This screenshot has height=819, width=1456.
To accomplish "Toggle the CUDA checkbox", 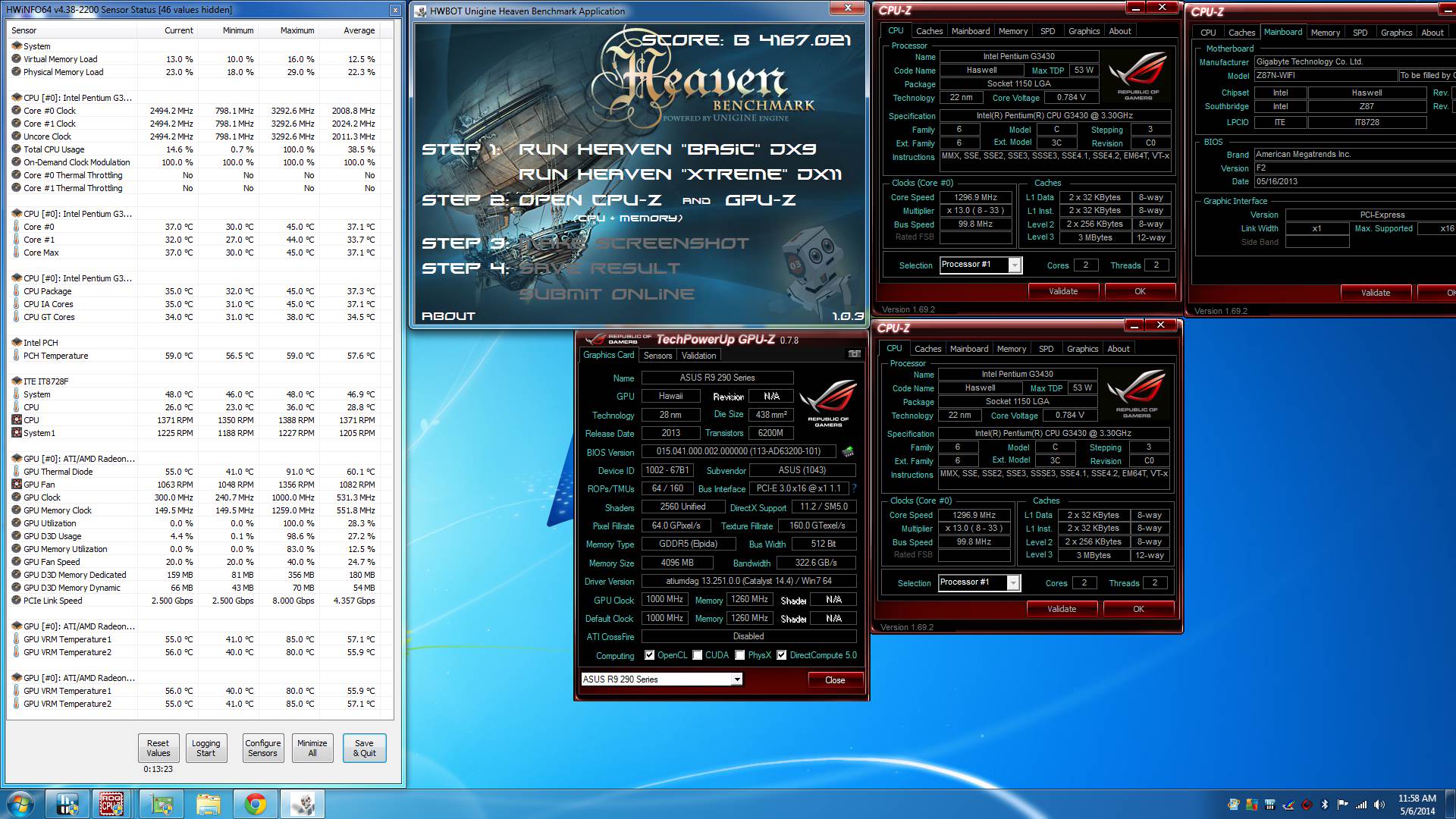I will pyautogui.click(x=698, y=655).
